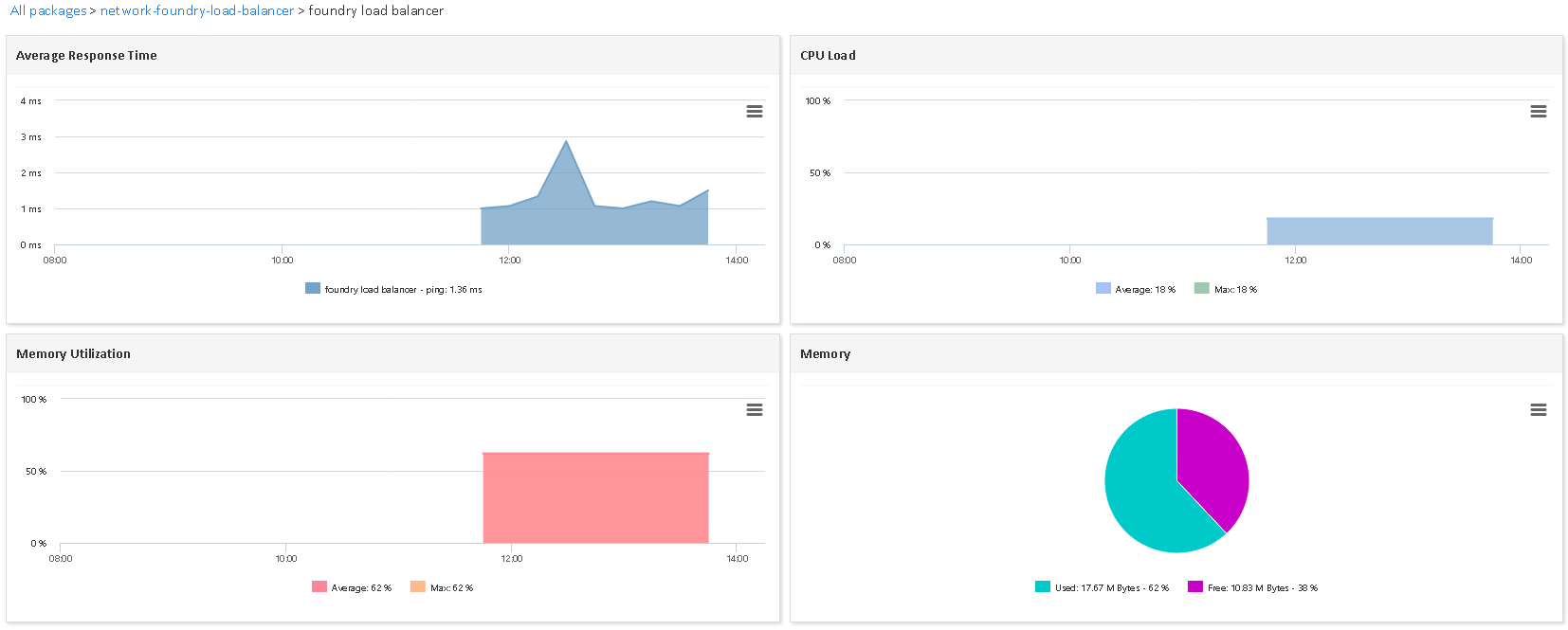The image size is (1568, 630).
Task: Open the Memory Utilization chart context menu
Action: click(755, 410)
